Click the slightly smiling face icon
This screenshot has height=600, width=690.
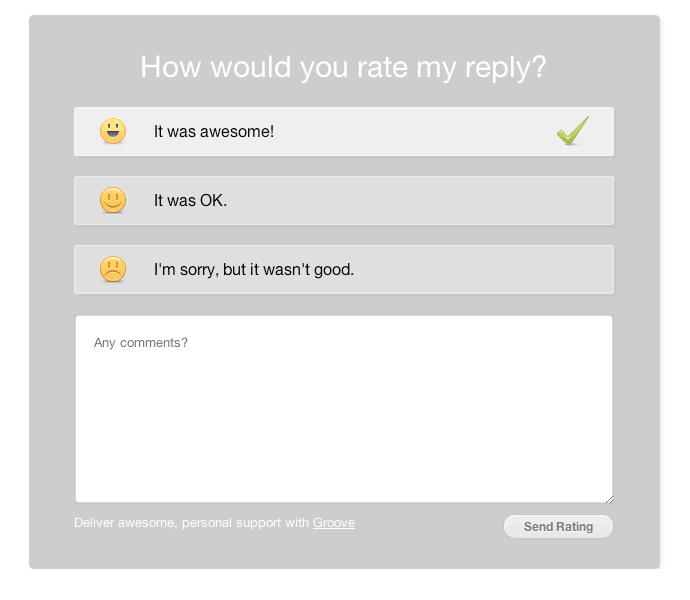point(113,200)
